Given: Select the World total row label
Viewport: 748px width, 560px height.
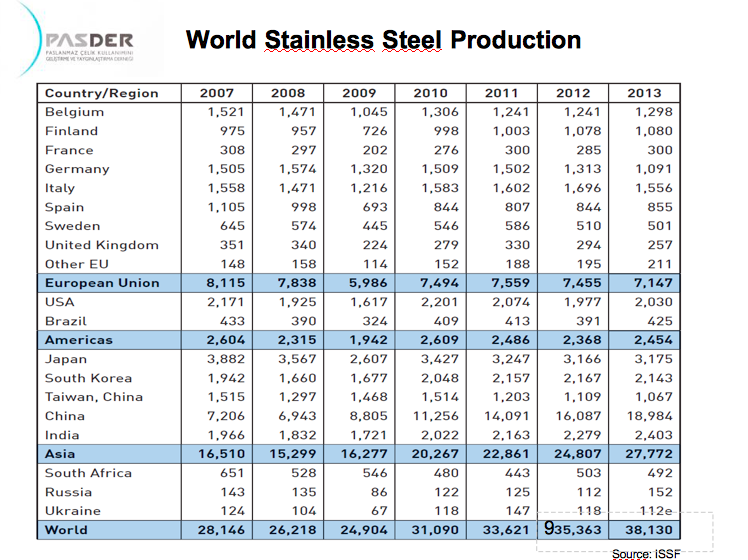Looking at the screenshot, I should pyautogui.click(x=66, y=530).
